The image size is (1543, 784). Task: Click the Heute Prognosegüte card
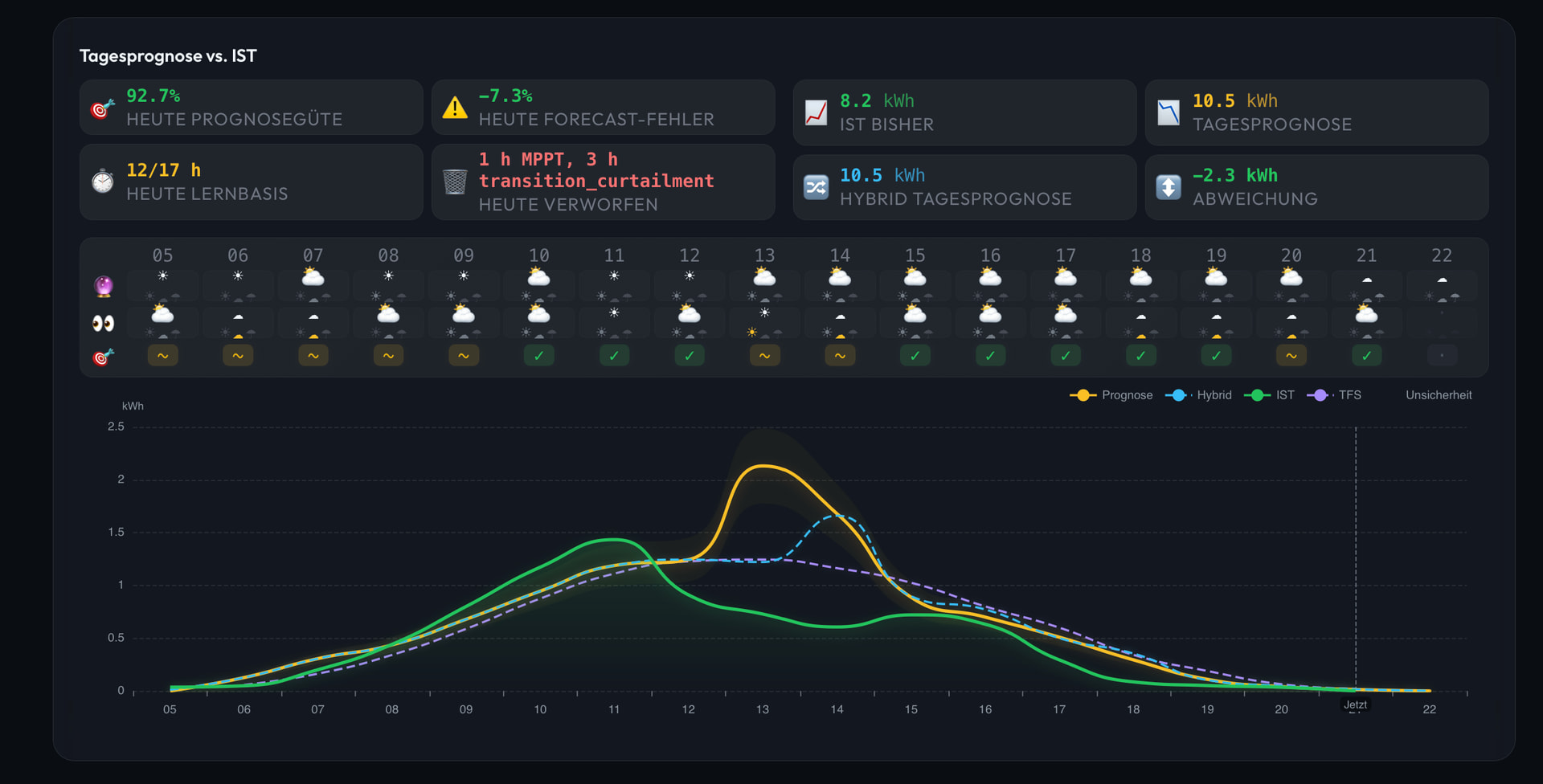coord(252,108)
